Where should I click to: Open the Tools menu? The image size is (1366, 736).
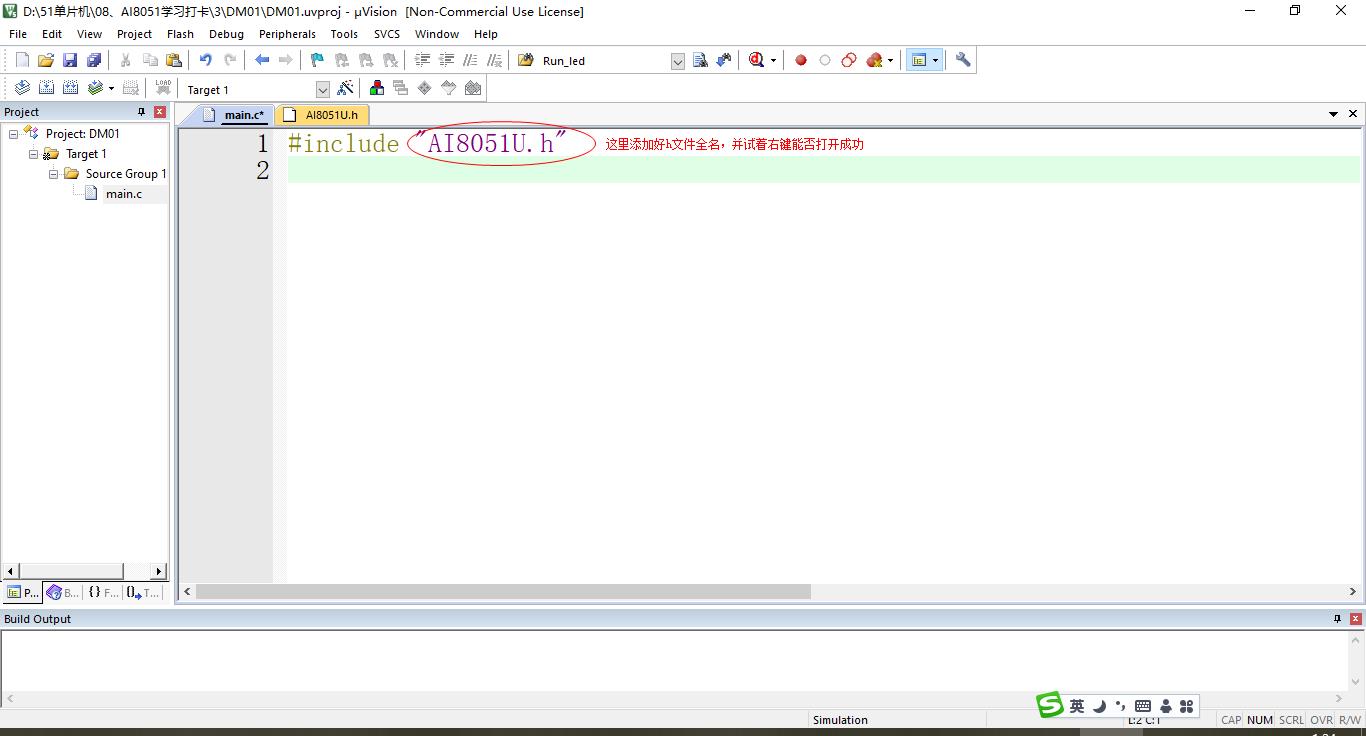344,34
